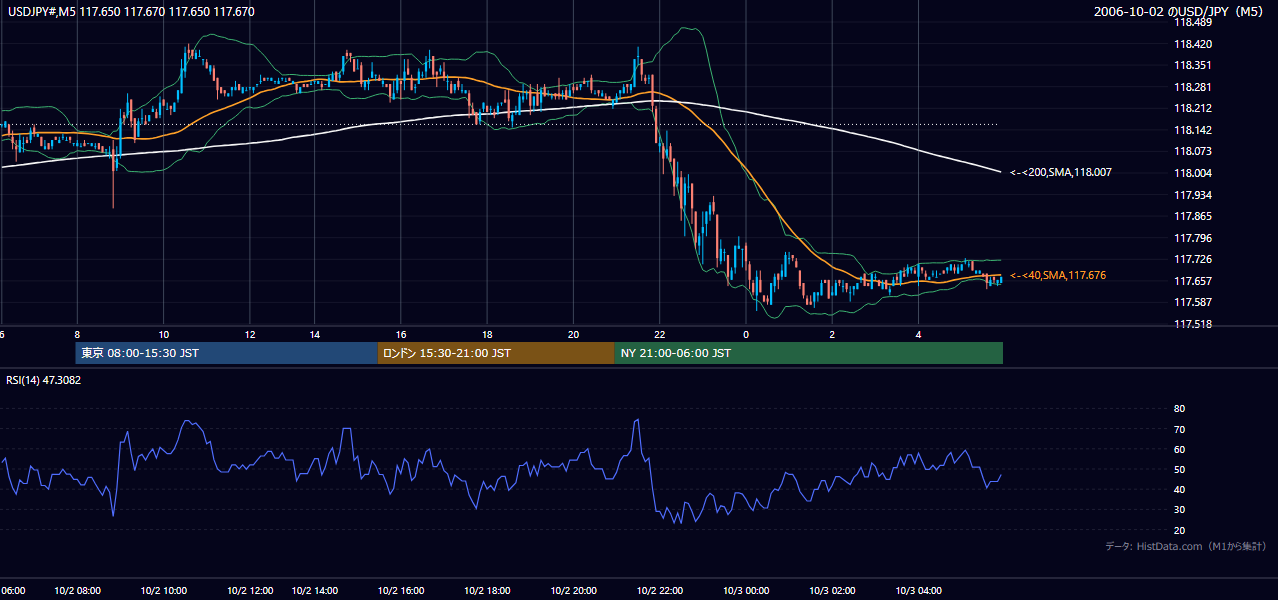Click hour tick '22' under the price chart
The height and width of the screenshot is (600, 1278).
(660, 334)
